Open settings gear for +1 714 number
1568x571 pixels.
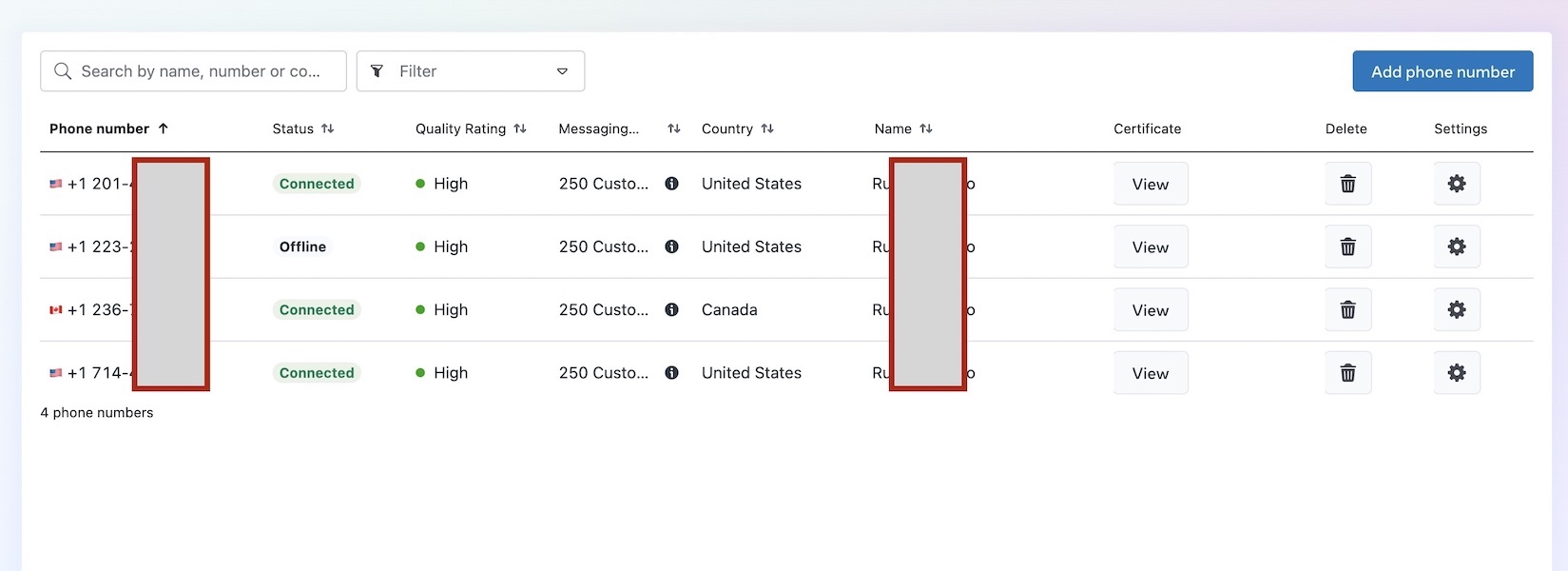coord(1456,373)
